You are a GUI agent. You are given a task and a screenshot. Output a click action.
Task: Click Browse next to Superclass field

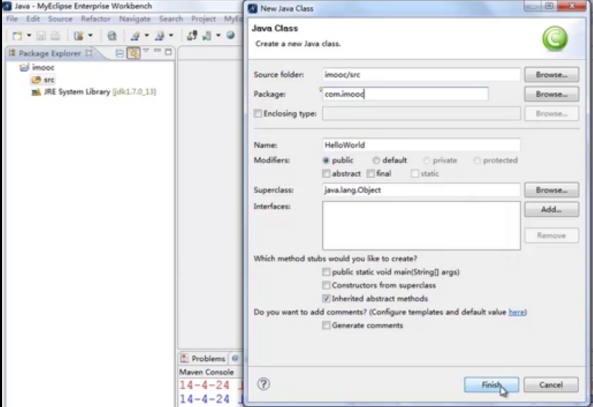(x=551, y=190)
